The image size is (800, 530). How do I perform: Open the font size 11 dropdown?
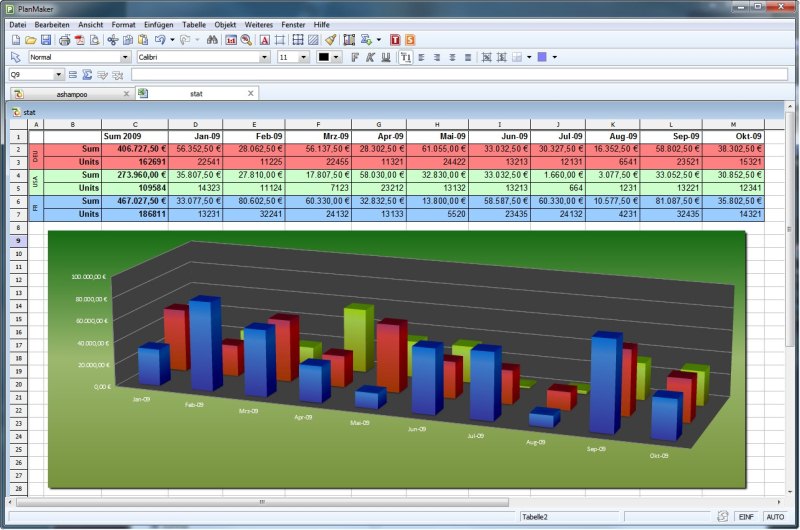(305, 58)
